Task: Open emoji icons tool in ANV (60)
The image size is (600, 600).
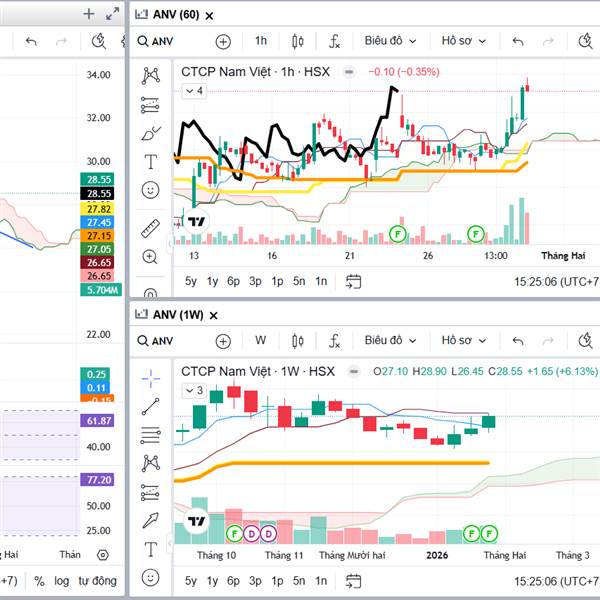Action: 150,190
